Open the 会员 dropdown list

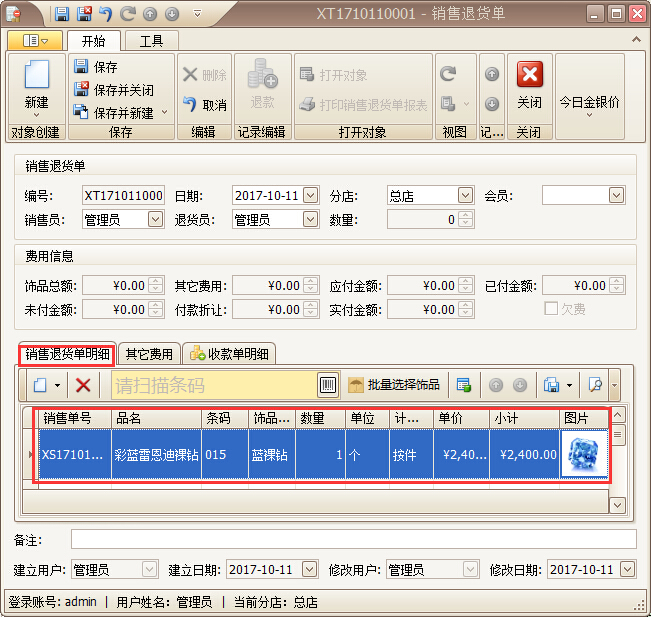[x=616, y=196]
